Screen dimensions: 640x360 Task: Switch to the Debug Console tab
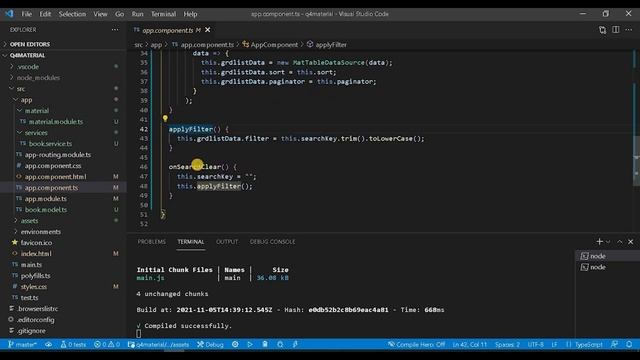[272, 242]
